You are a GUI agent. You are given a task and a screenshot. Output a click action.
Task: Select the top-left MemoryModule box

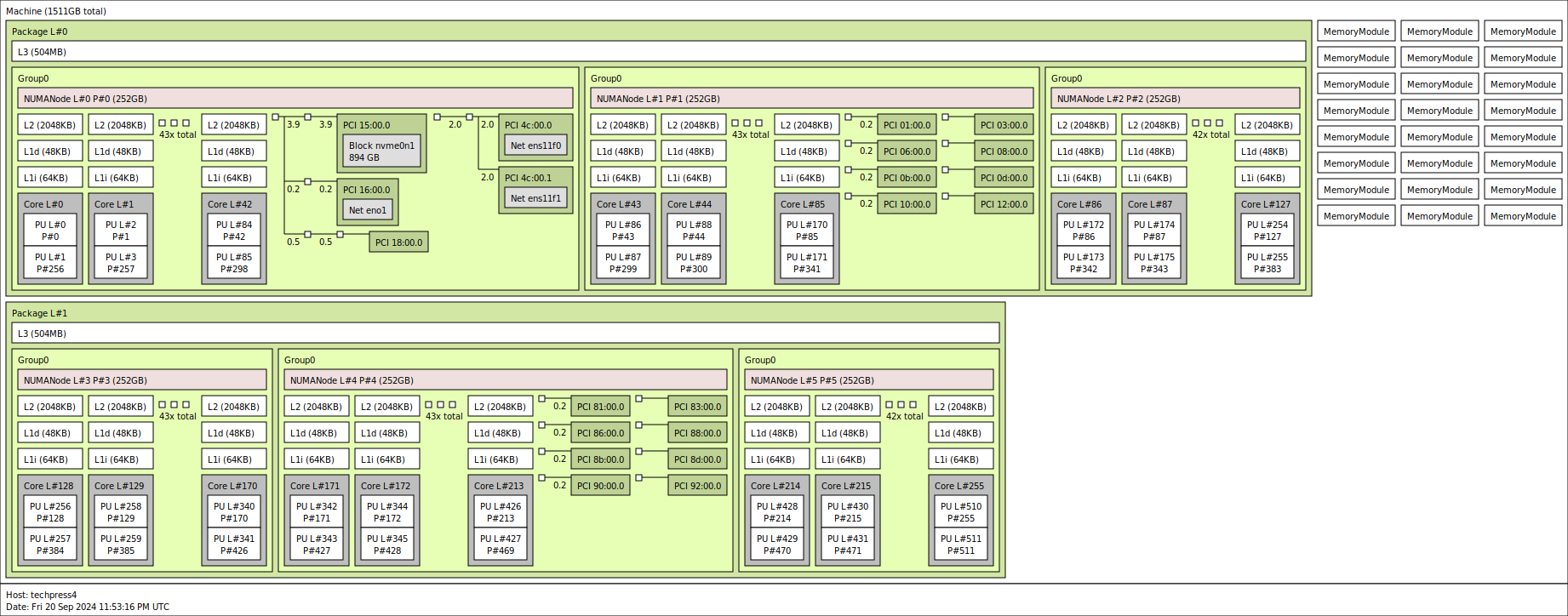pos(1356,31)
